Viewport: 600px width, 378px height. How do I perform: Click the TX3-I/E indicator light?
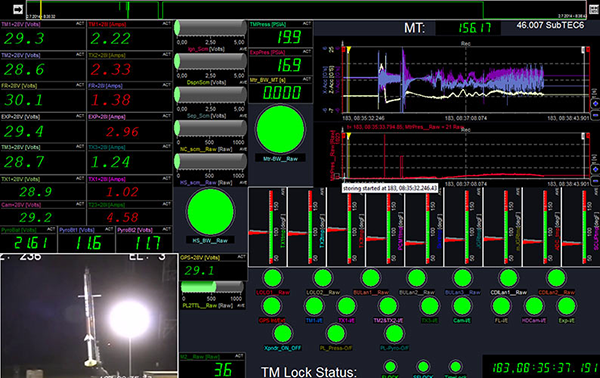point(430,306)
